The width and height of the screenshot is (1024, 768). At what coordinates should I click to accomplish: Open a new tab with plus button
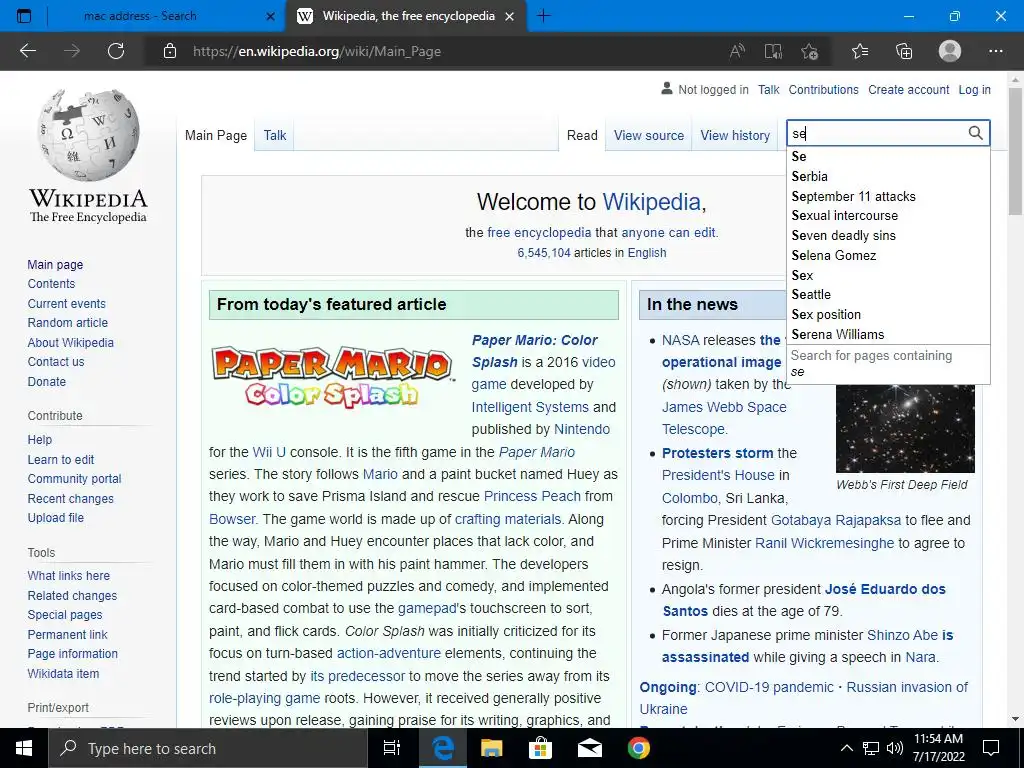pos(543,16)
